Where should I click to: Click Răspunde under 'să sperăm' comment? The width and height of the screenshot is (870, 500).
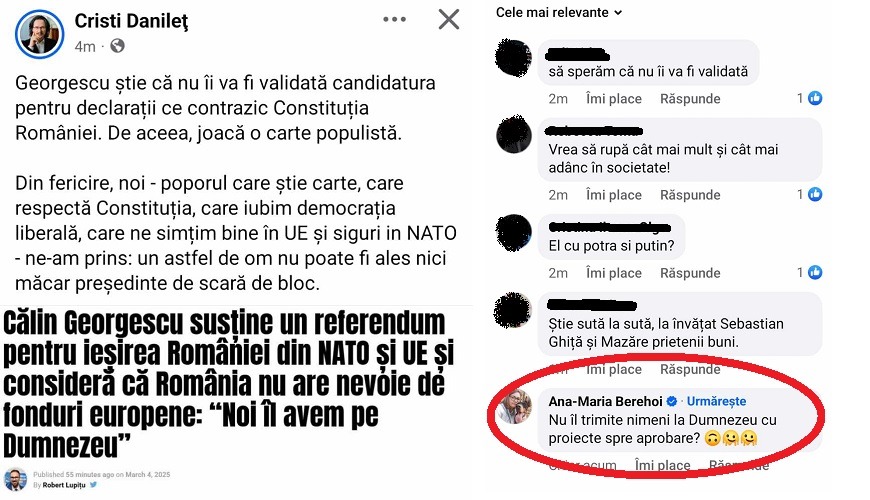point(690,99)
